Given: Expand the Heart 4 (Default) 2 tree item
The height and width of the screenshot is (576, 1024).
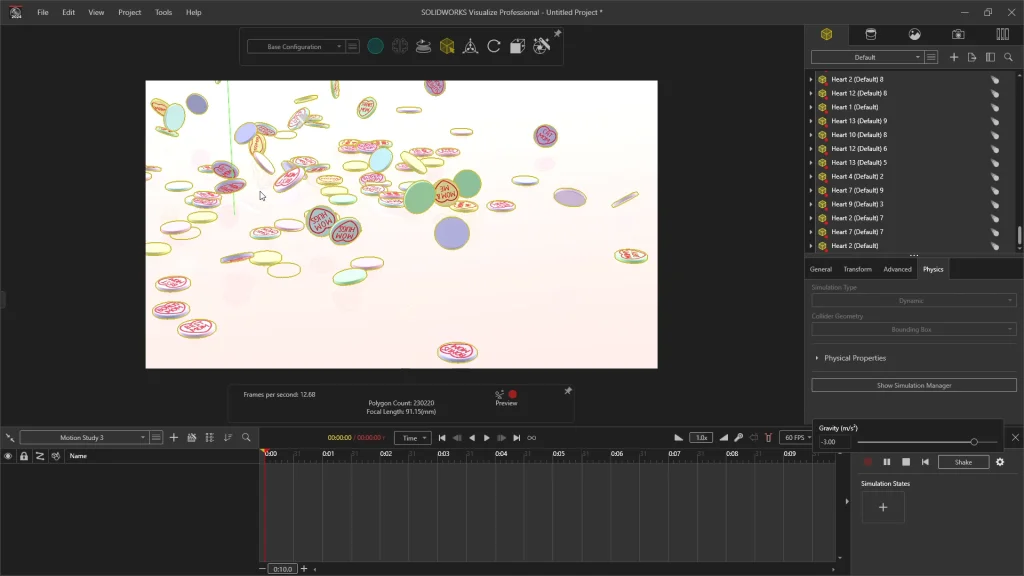Looking at the screenshot, I should [x=811, y=177].
